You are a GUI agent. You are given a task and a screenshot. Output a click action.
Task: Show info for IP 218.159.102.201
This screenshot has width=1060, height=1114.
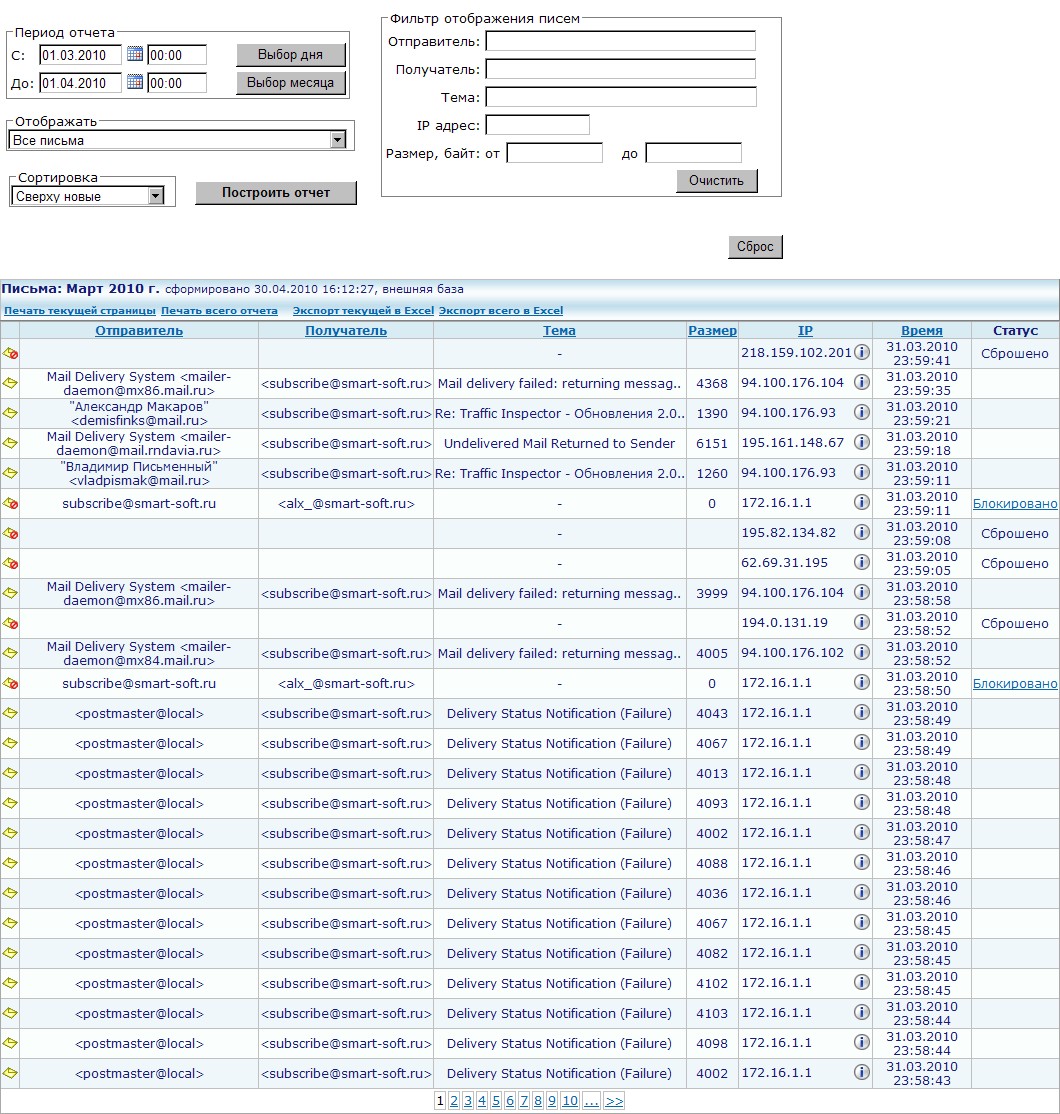[x=862, y=352]
